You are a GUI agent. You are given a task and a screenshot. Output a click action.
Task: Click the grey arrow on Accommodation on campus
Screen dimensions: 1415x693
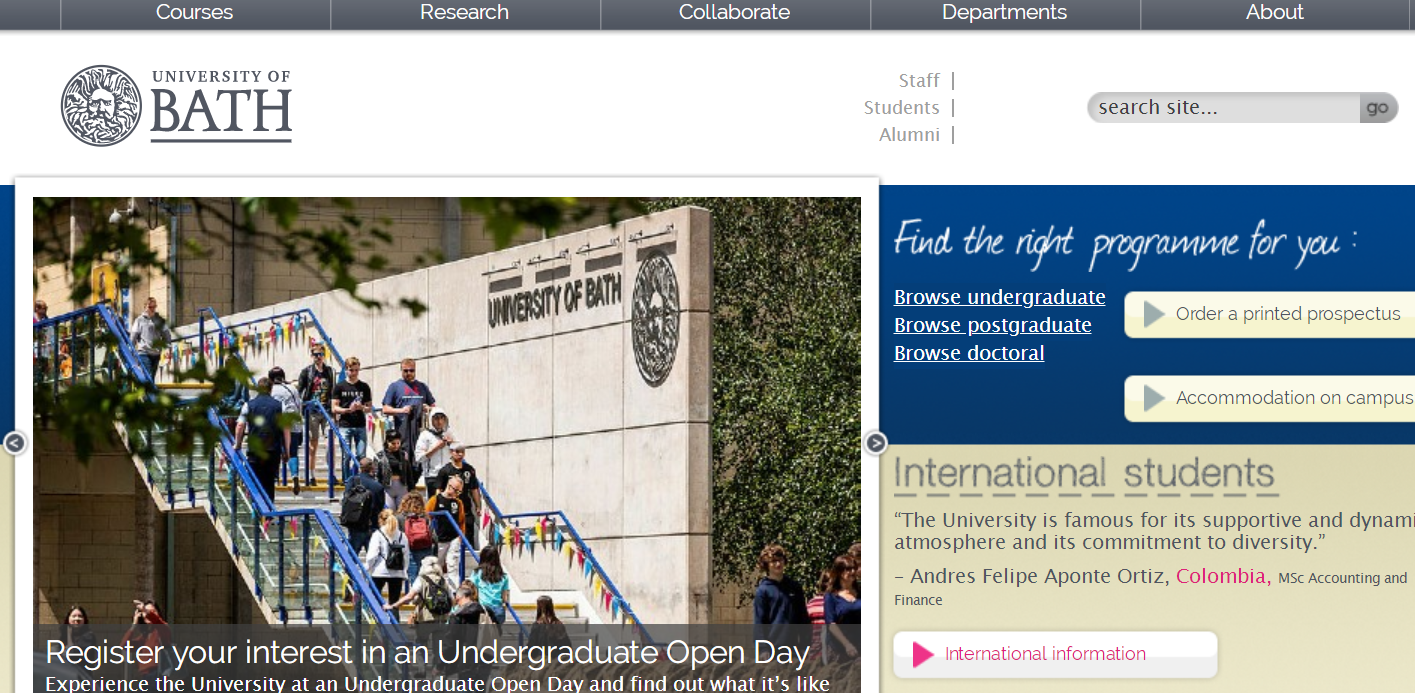click(1154, 398)
